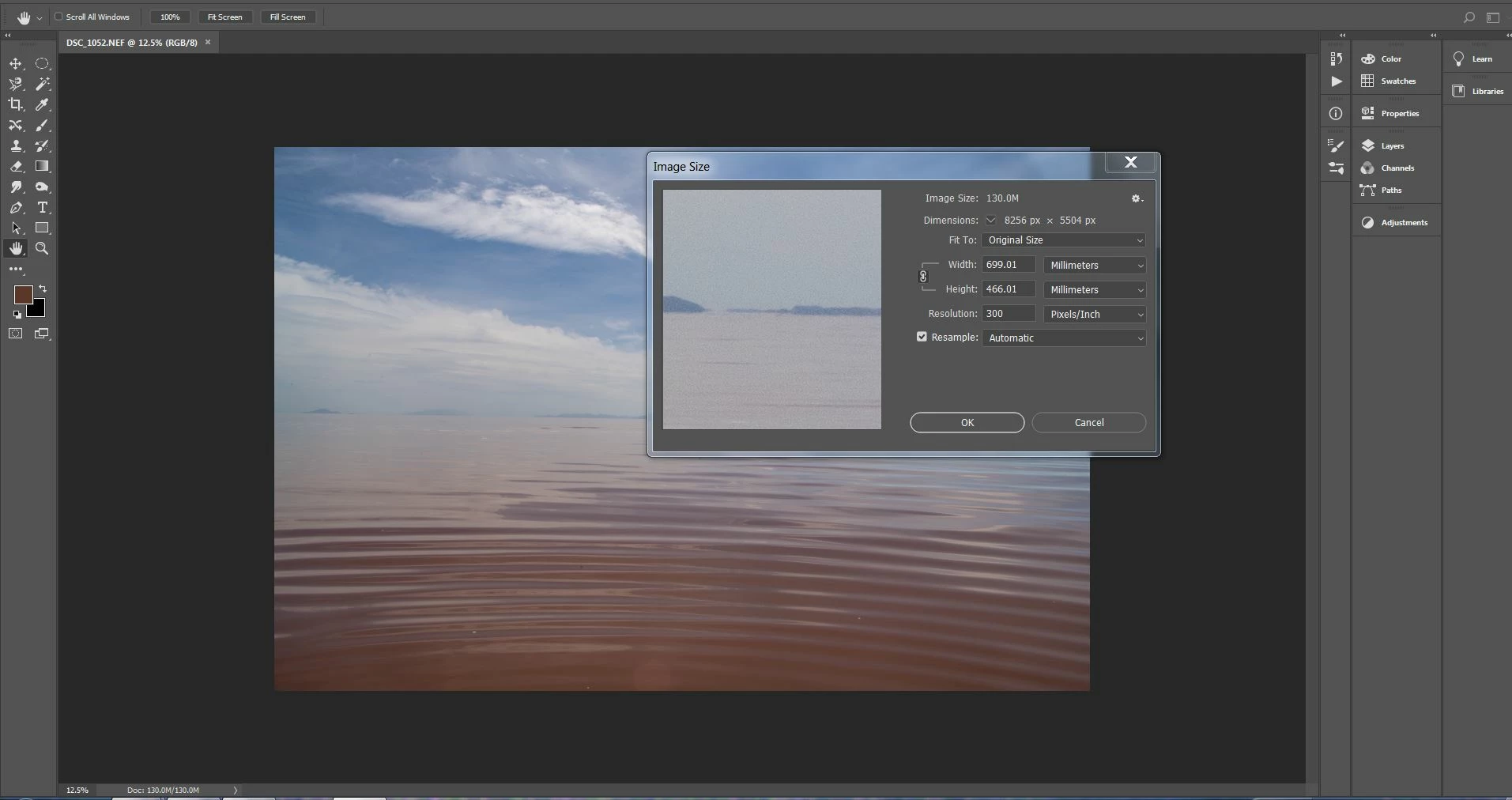Toggle Quick Mask mode
1512x800 pixels.
click(16, 334)
